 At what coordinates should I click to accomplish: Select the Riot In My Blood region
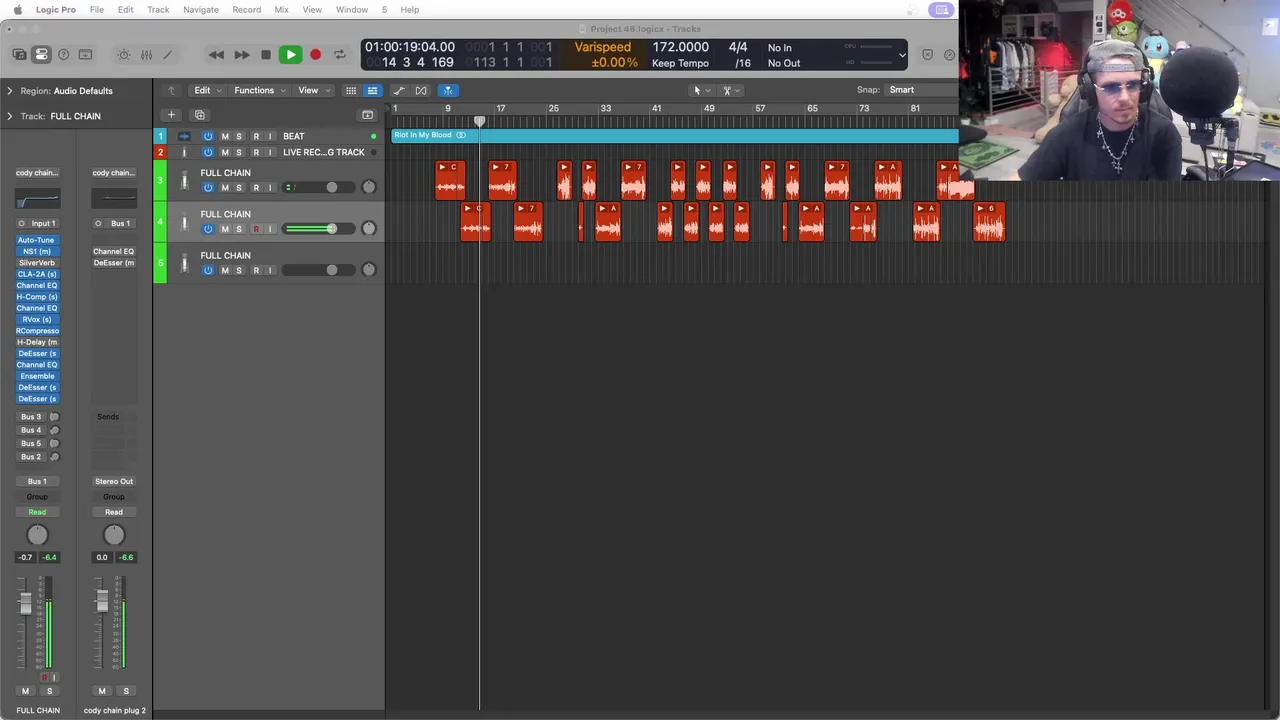(674, 135)
